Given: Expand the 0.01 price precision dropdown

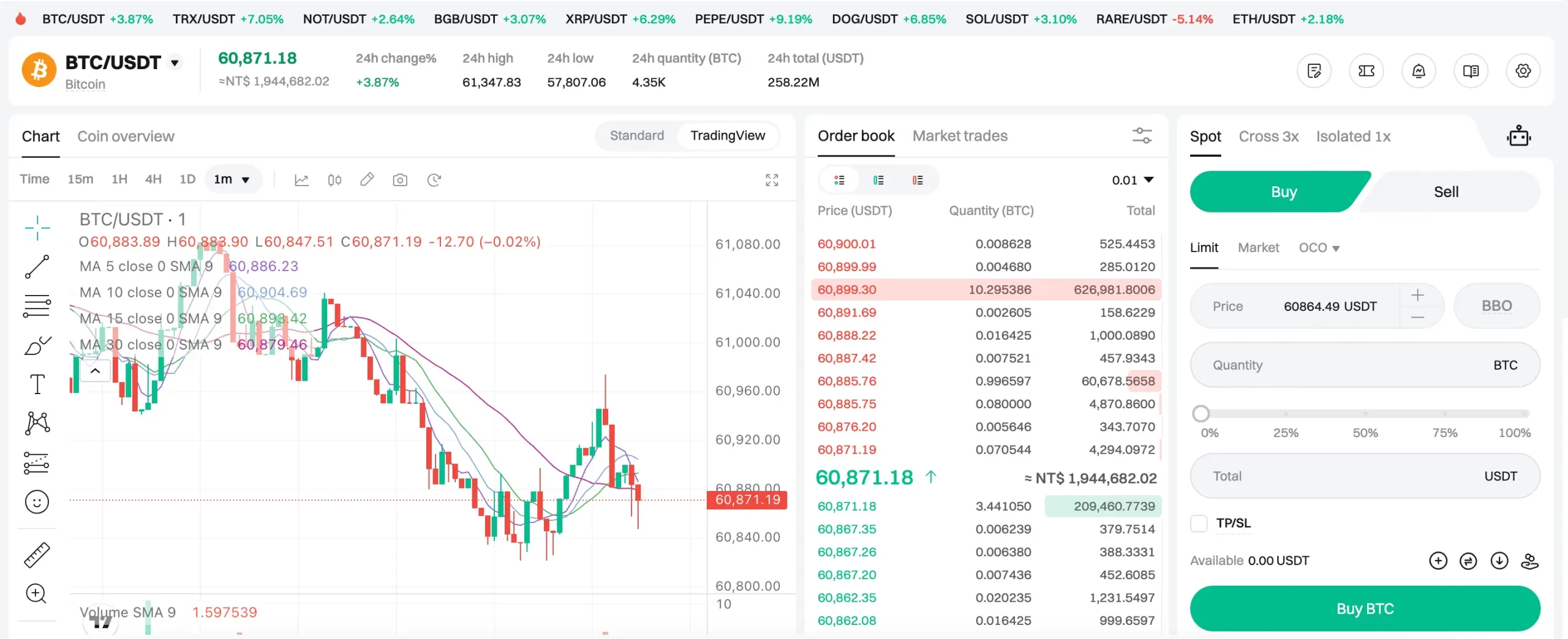Looking at the screenshot, I should 1133,180.
